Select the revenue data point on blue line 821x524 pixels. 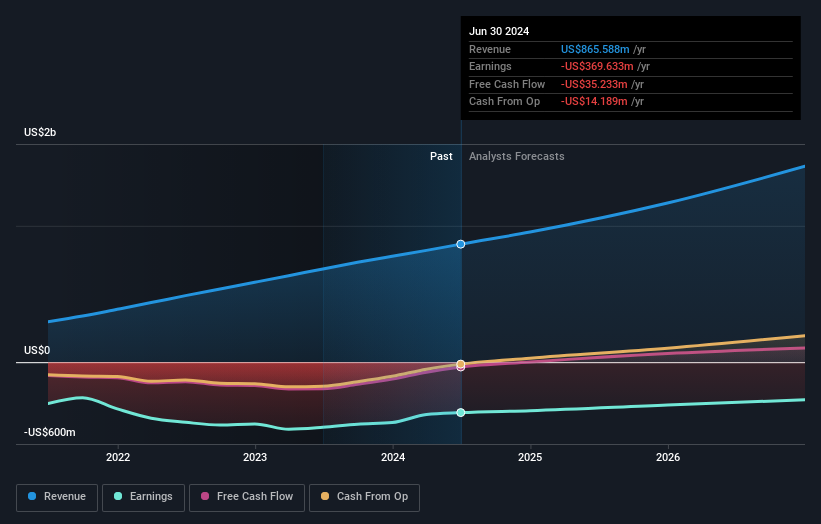461,244
